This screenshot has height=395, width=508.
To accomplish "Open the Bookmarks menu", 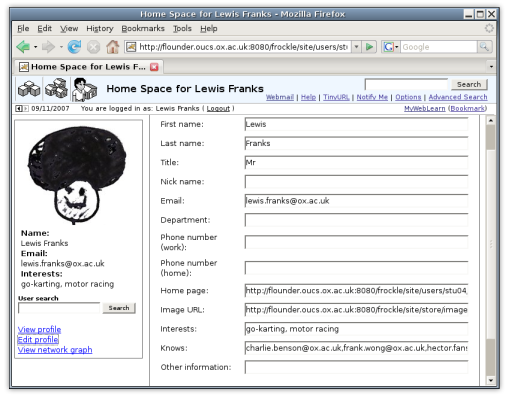I will [143, 28].
